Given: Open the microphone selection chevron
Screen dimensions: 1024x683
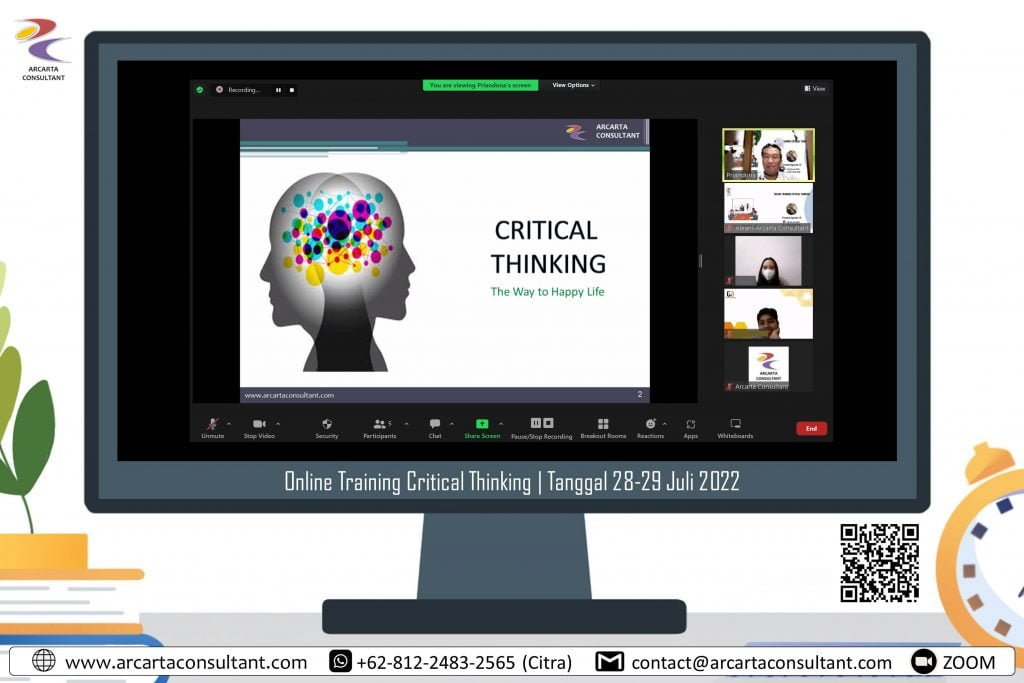Looking at the screenshot, I should click(x=228, y=422).
